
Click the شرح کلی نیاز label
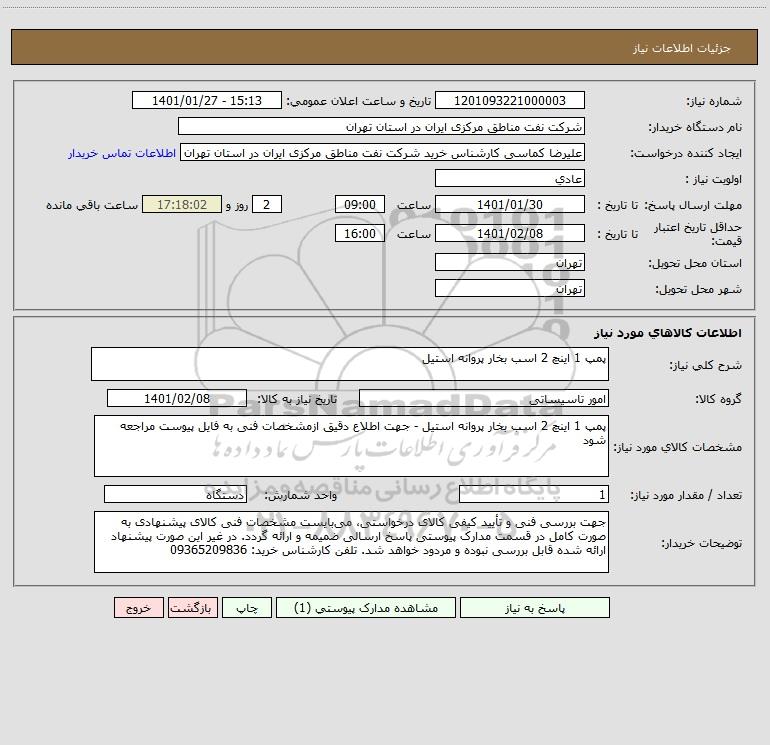706,365
